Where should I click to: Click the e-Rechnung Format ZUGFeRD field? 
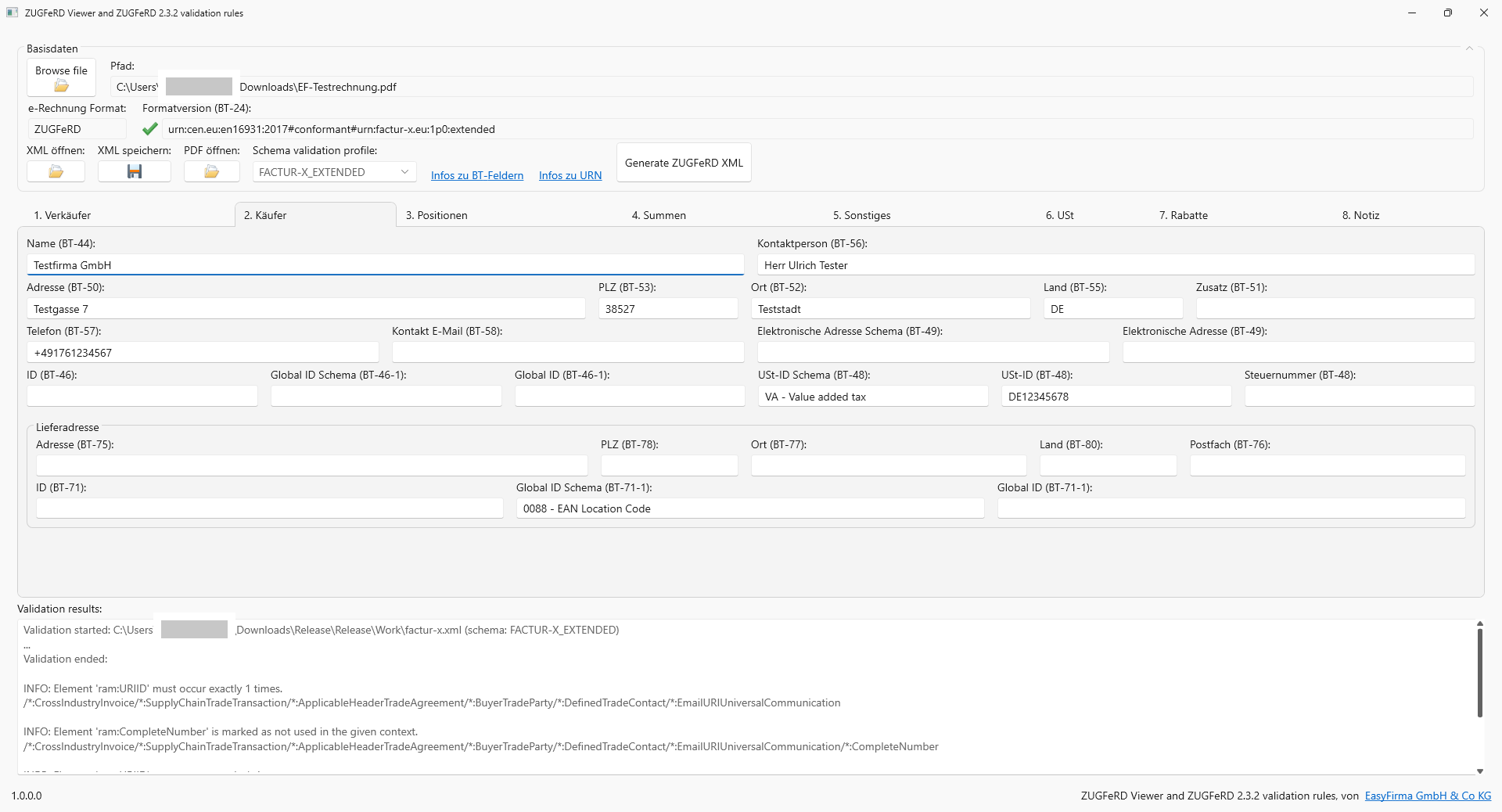77,129
